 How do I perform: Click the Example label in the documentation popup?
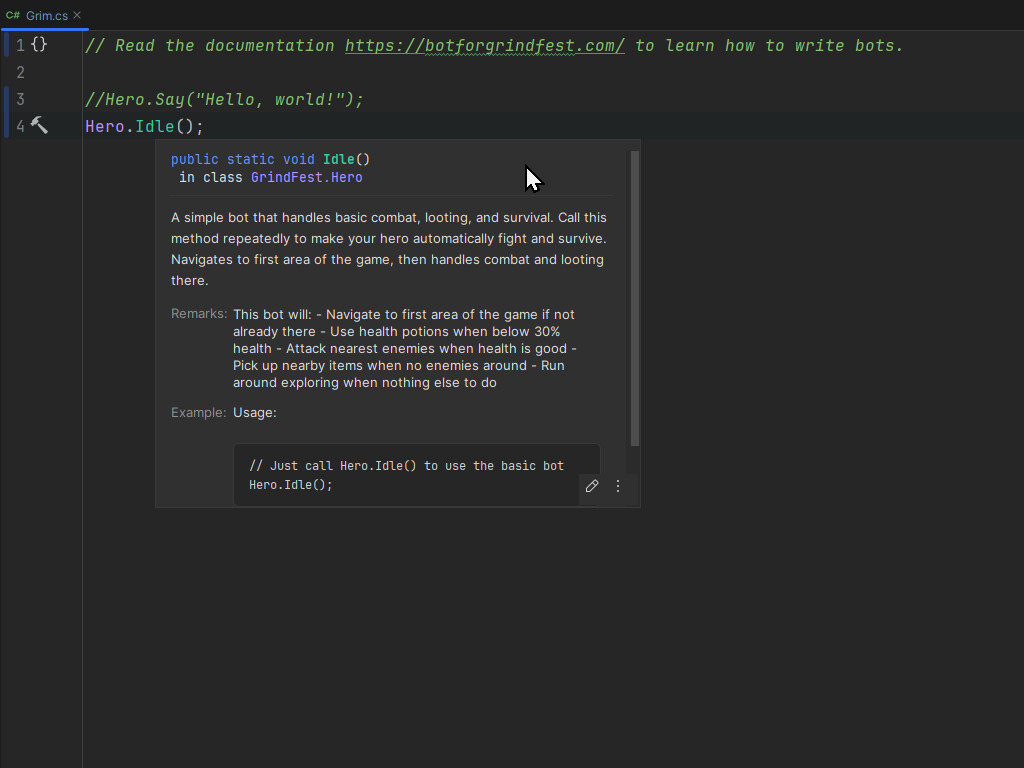pos(198,412)
